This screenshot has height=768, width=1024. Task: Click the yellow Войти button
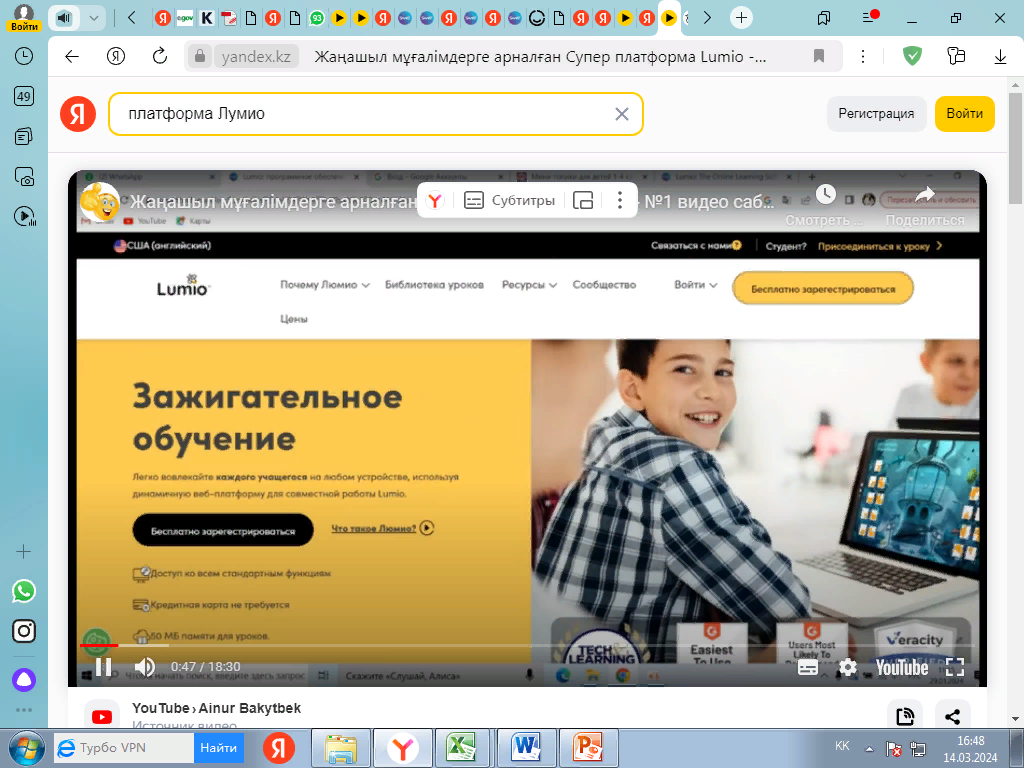point(965,114)
